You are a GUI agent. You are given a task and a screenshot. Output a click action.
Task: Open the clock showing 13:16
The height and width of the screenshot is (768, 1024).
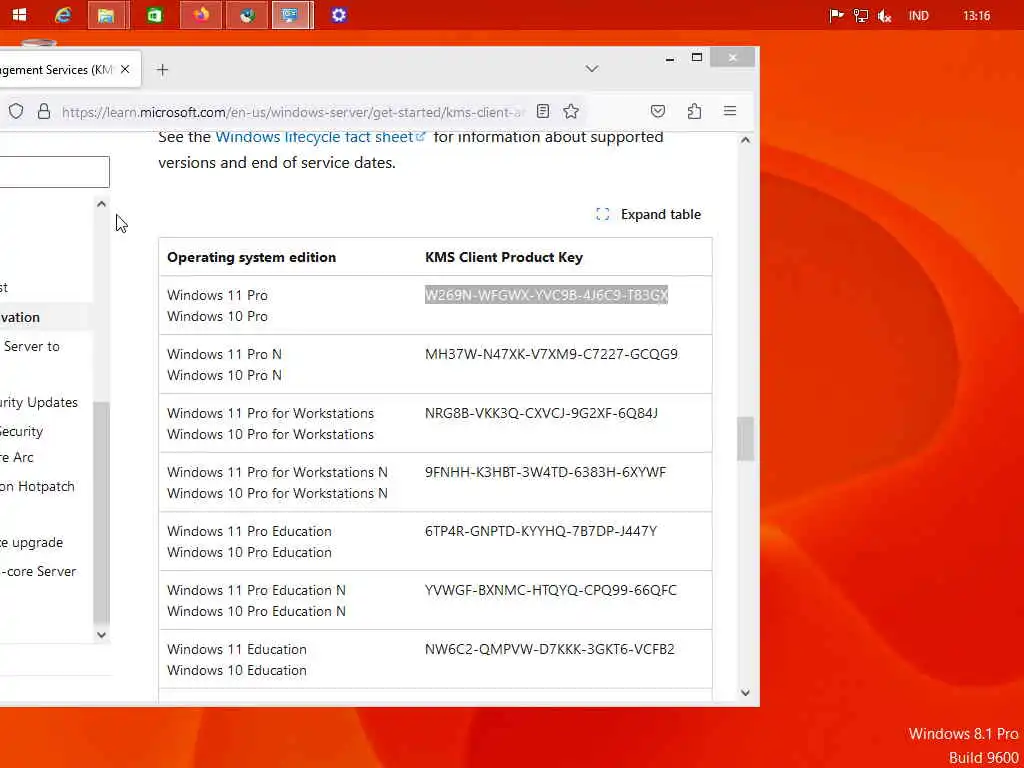point(976,16)
